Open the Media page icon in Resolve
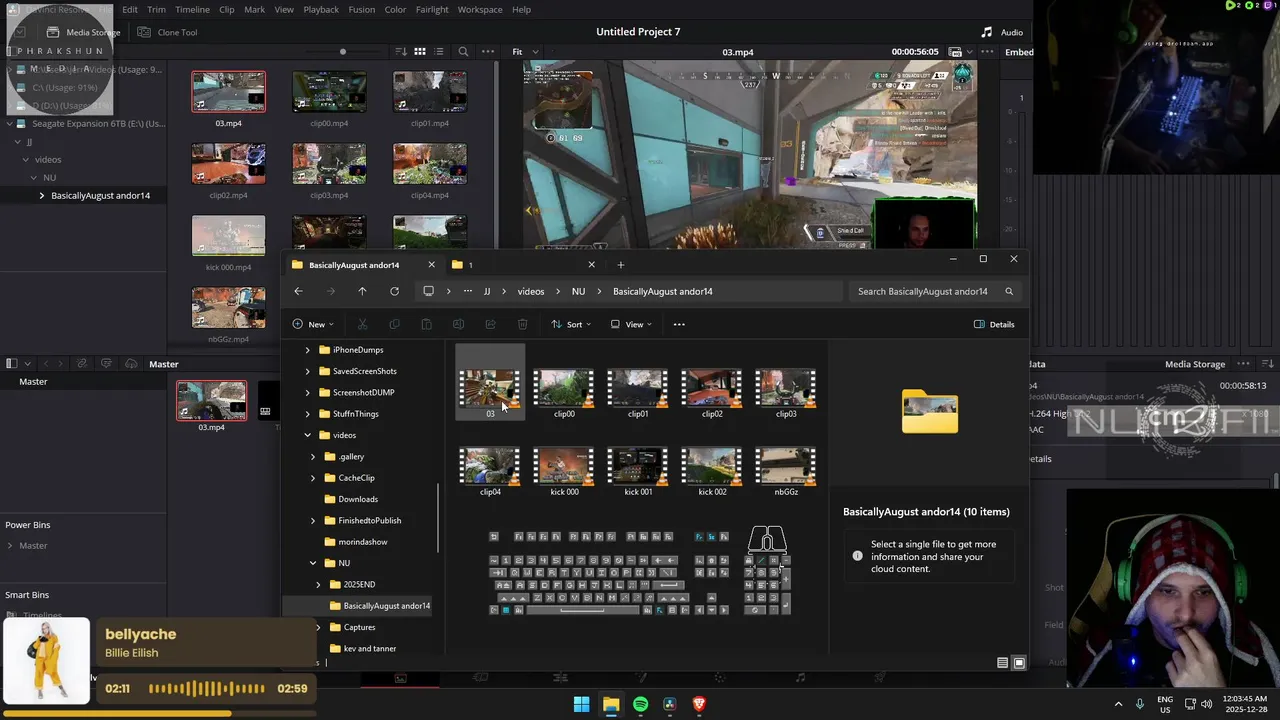 click(x=400, y=678)
